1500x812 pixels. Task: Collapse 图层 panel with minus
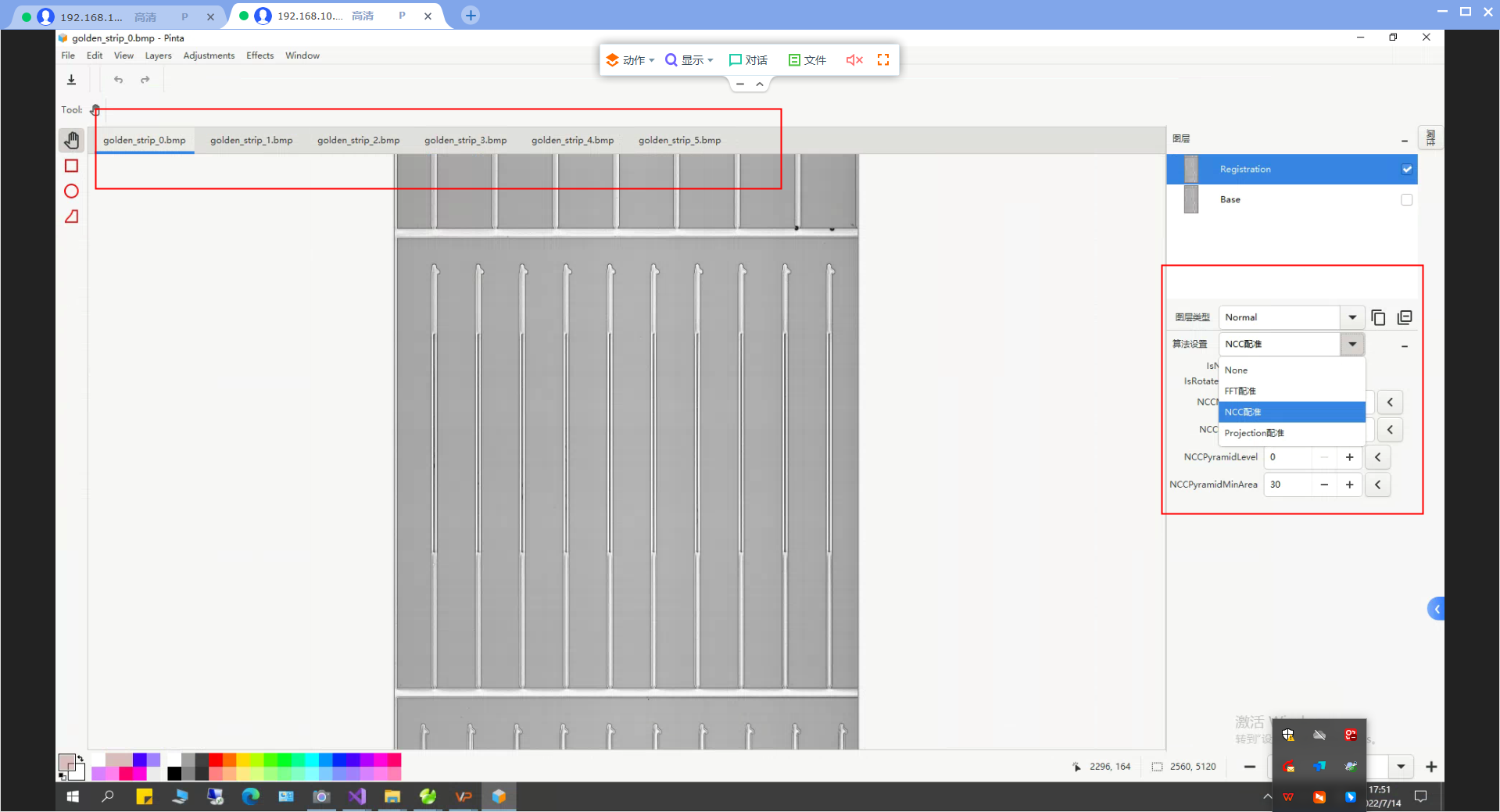[x=1405, y=141]
